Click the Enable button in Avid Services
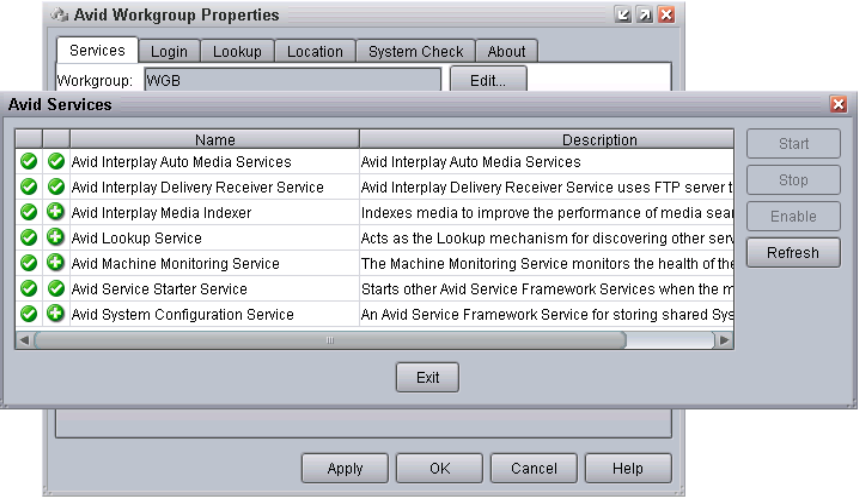The height and width of the screenshot is (498, 859). (793, 216)
